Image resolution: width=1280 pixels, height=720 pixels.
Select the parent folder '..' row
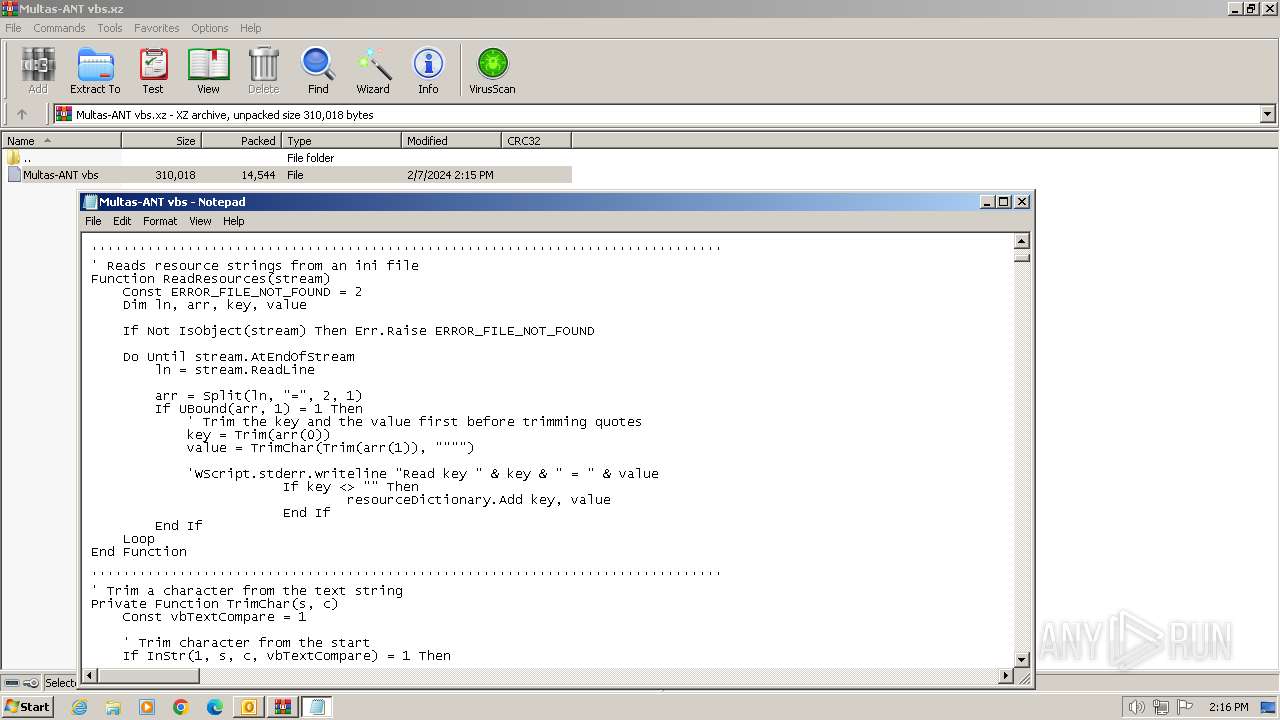tap(286, 158)
